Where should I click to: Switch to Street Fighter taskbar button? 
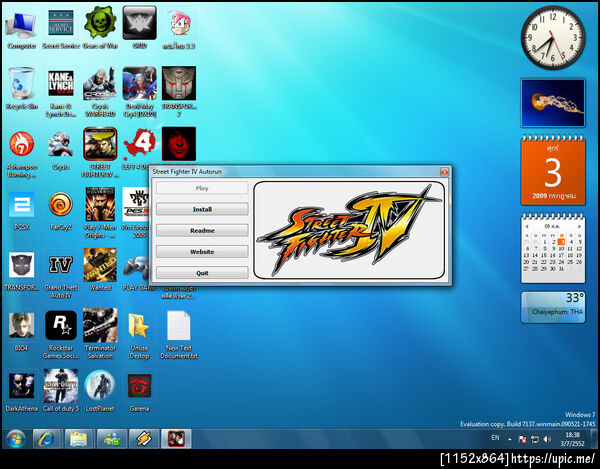[176, 439]
